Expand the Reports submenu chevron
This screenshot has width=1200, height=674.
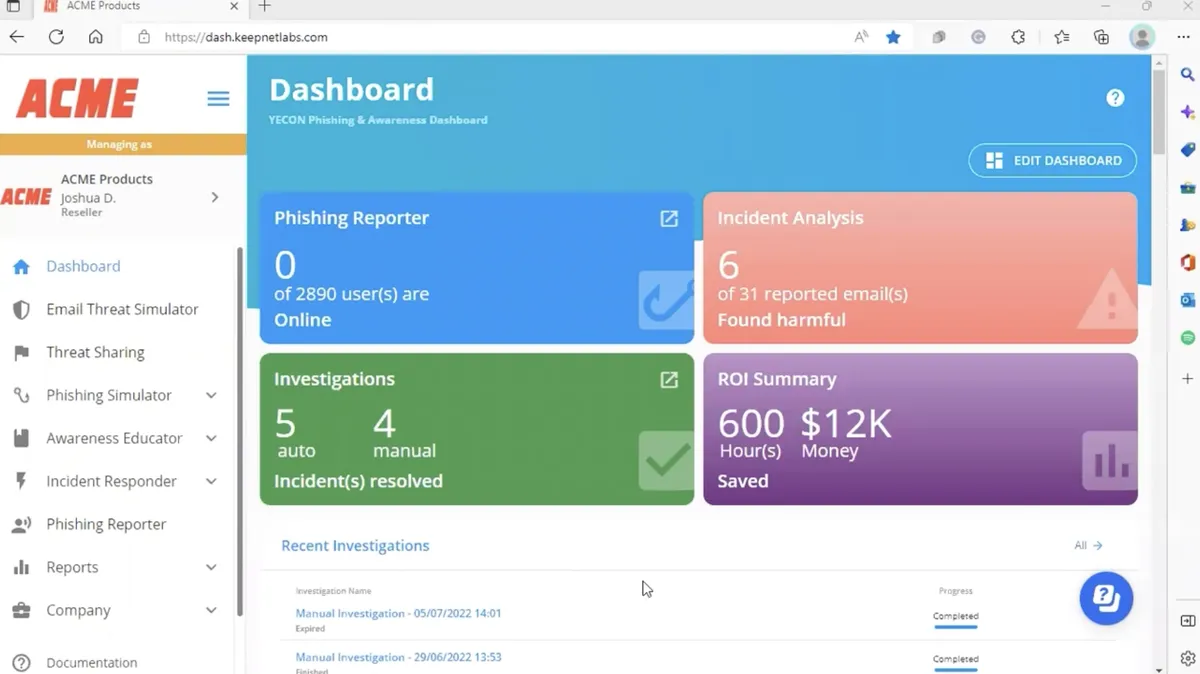click(211, 568)
